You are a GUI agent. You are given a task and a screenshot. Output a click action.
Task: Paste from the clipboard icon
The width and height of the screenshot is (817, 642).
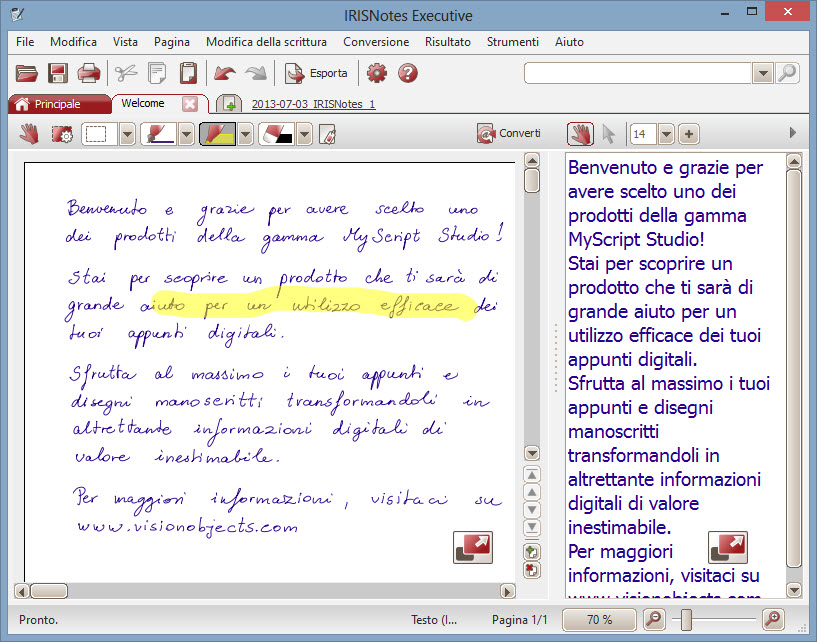point(188,73)
